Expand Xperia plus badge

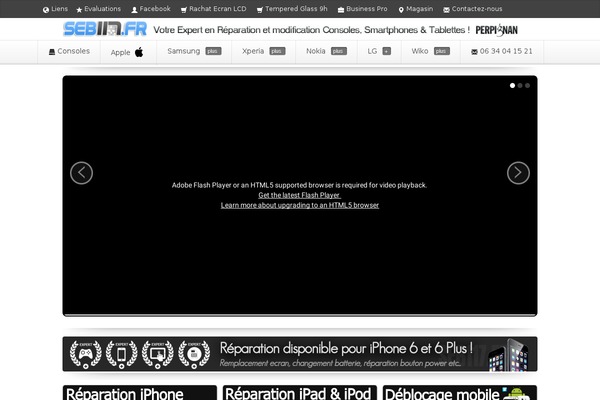(x=277, y=51)
